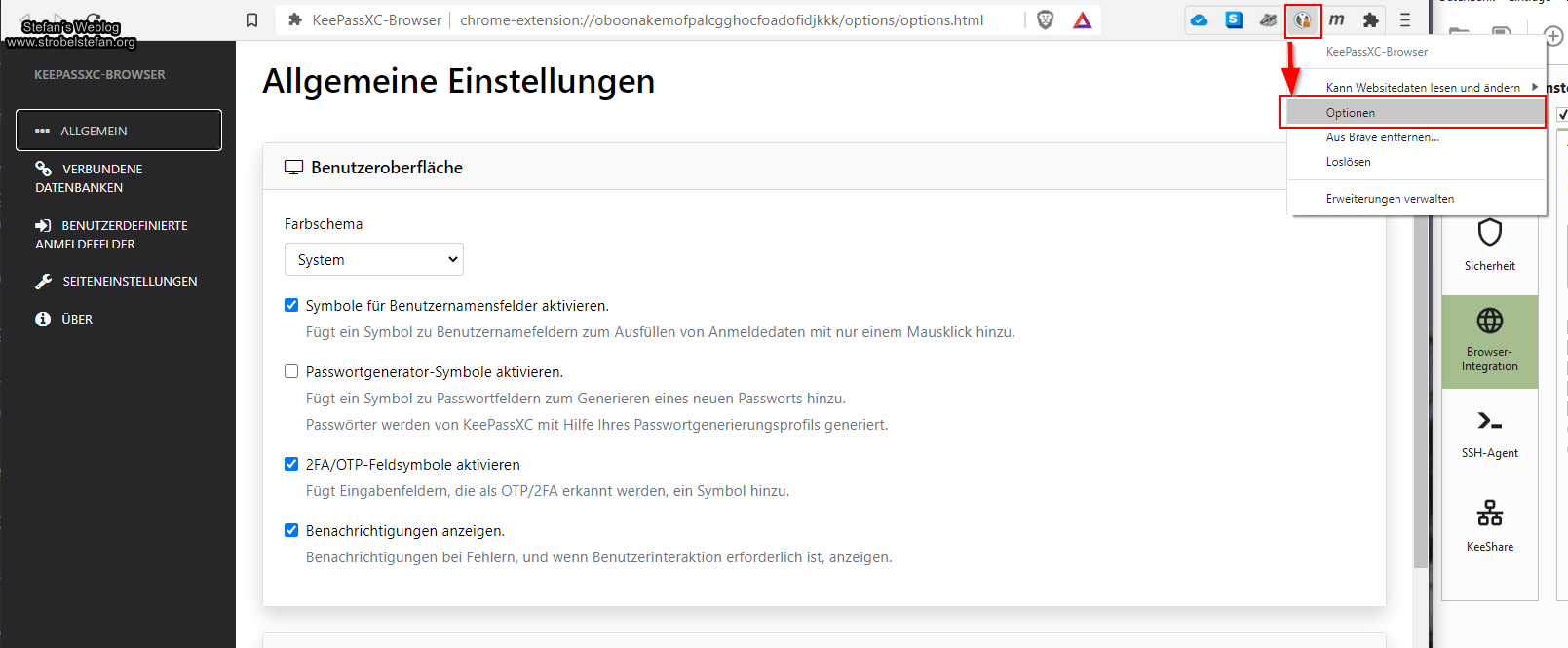Click the blue cloud extension icon
The image size is (1568, 648).
tap(1200, 19)
